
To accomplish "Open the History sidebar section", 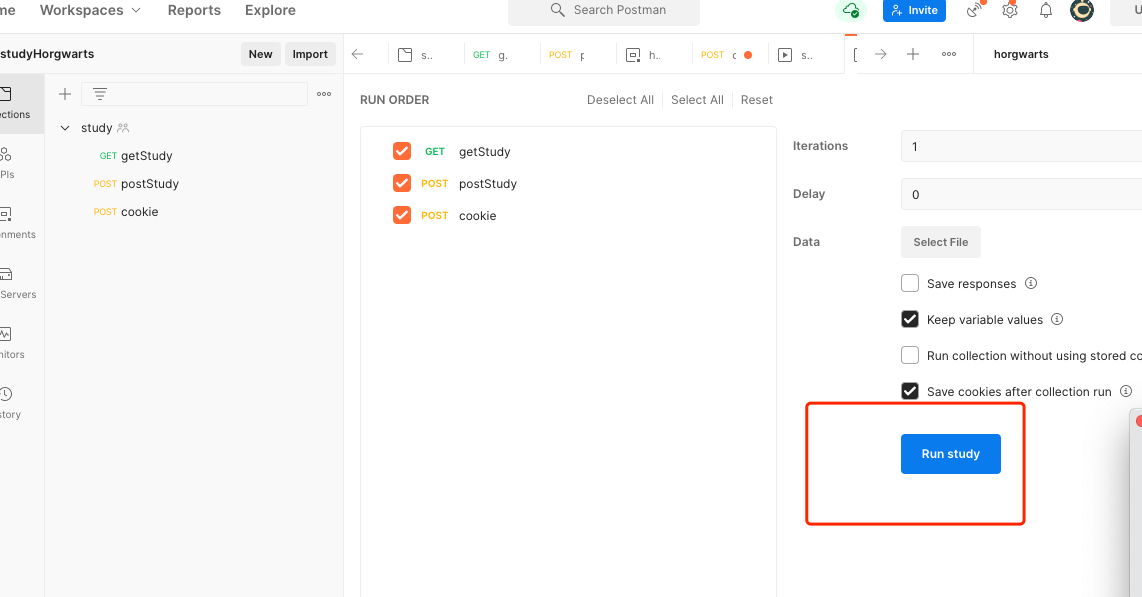I will [11, 403].
